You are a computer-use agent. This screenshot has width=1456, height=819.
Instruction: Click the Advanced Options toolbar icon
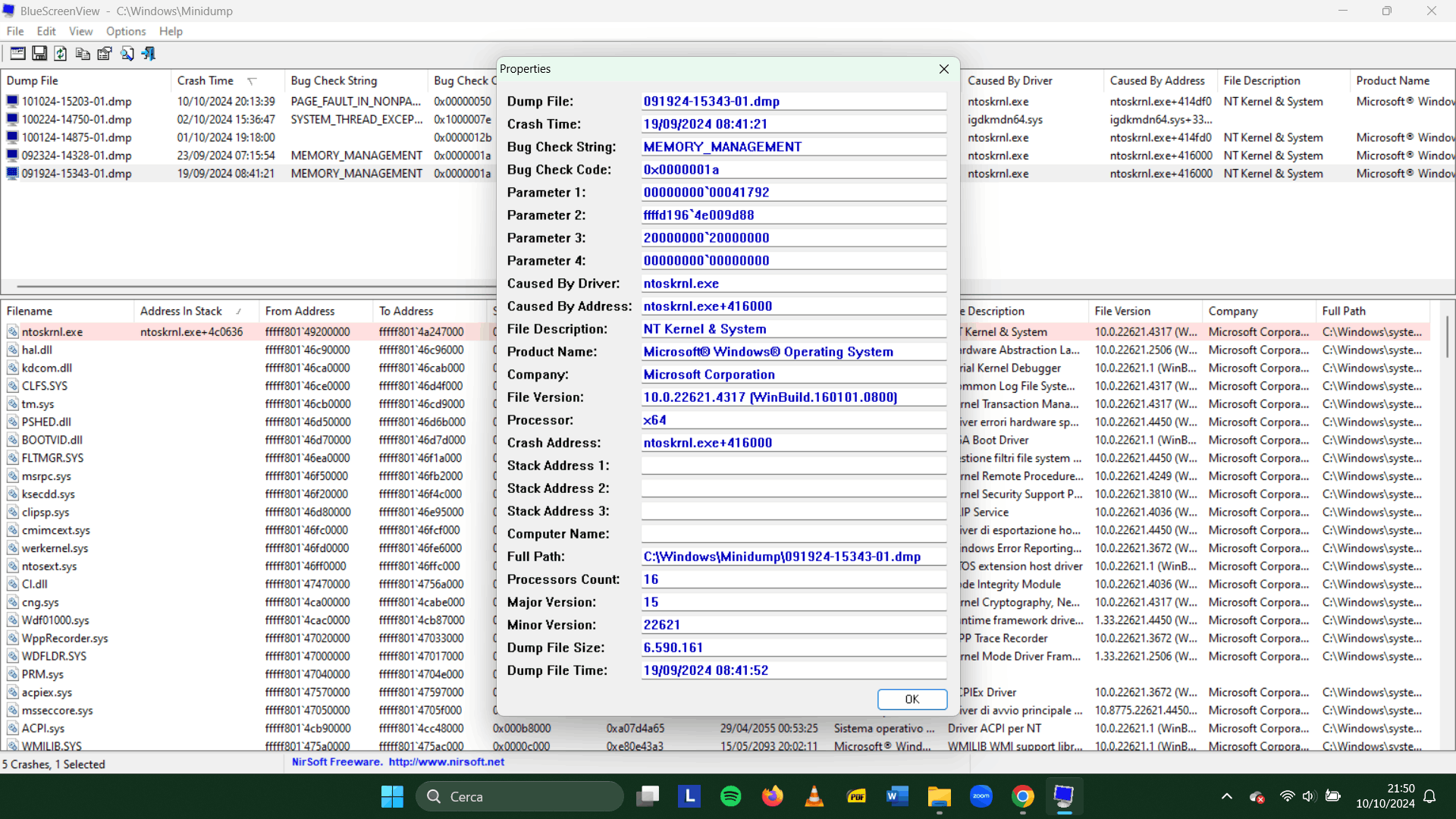(x=17, y=53)
